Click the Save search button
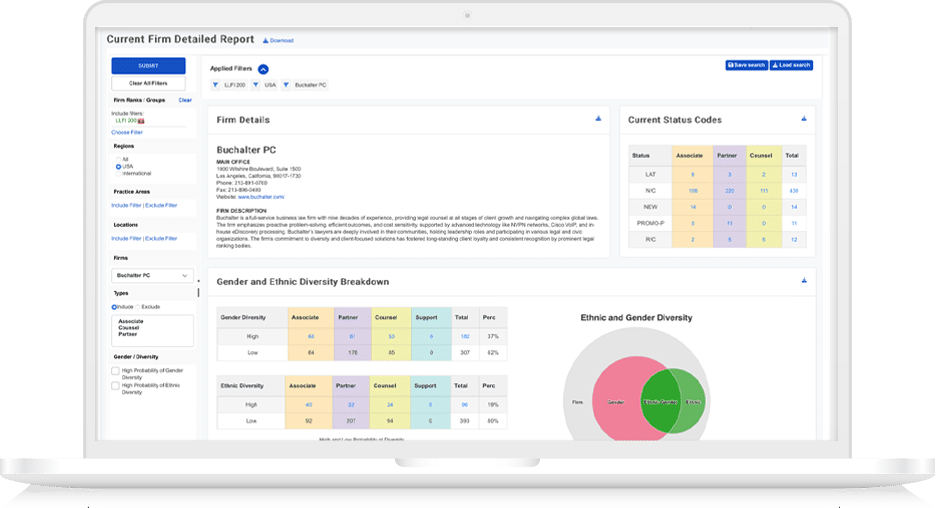936x508 pixels. point(746,65)
